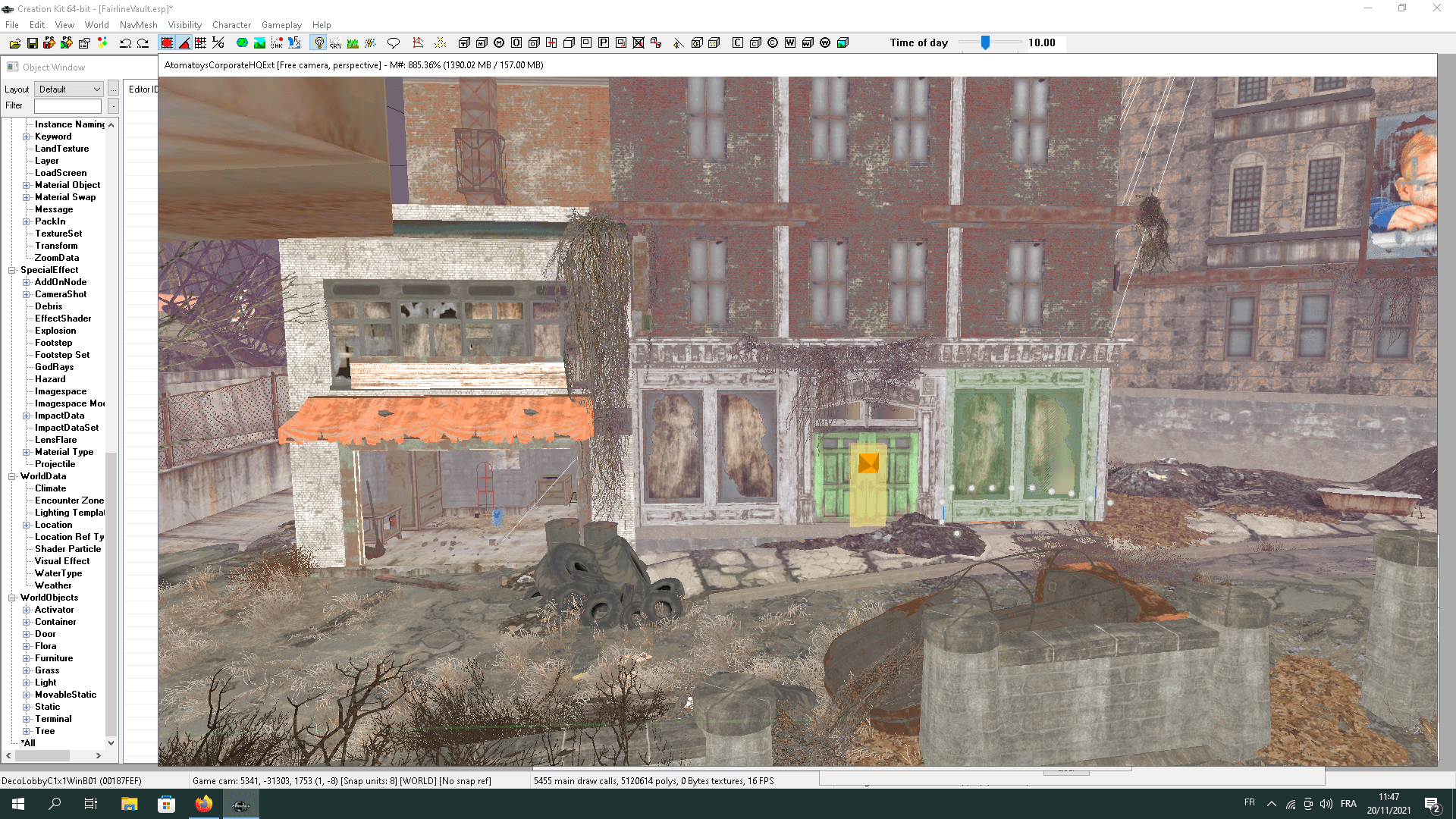Click the Undo arrow icon
Screen dimensions: 1456x819
tap(126, 43)
